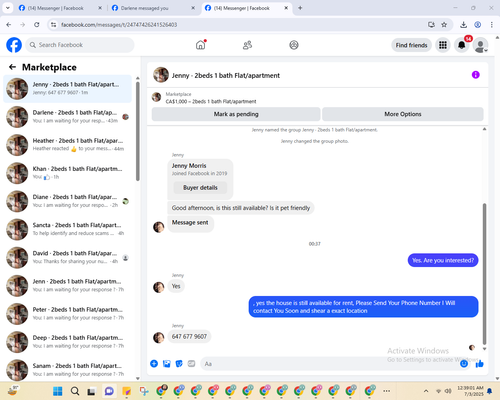Click the Find friends button

(x=411, y=45)
